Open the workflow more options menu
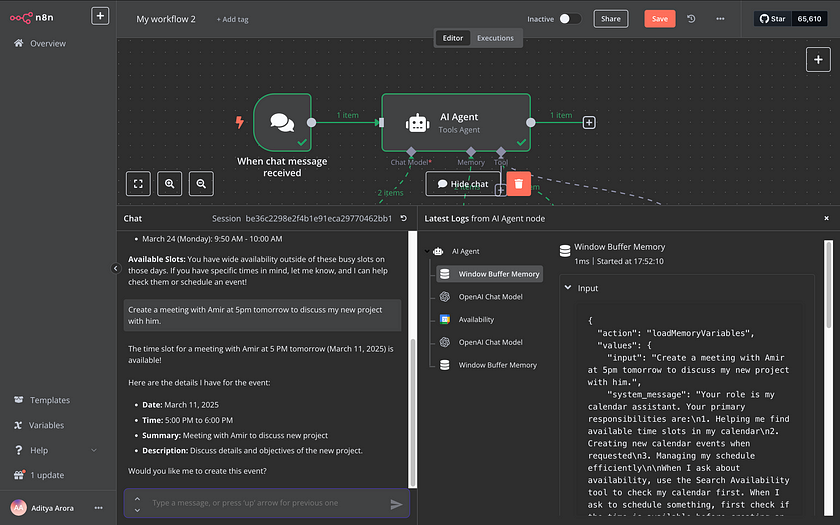 pos(720,19)
